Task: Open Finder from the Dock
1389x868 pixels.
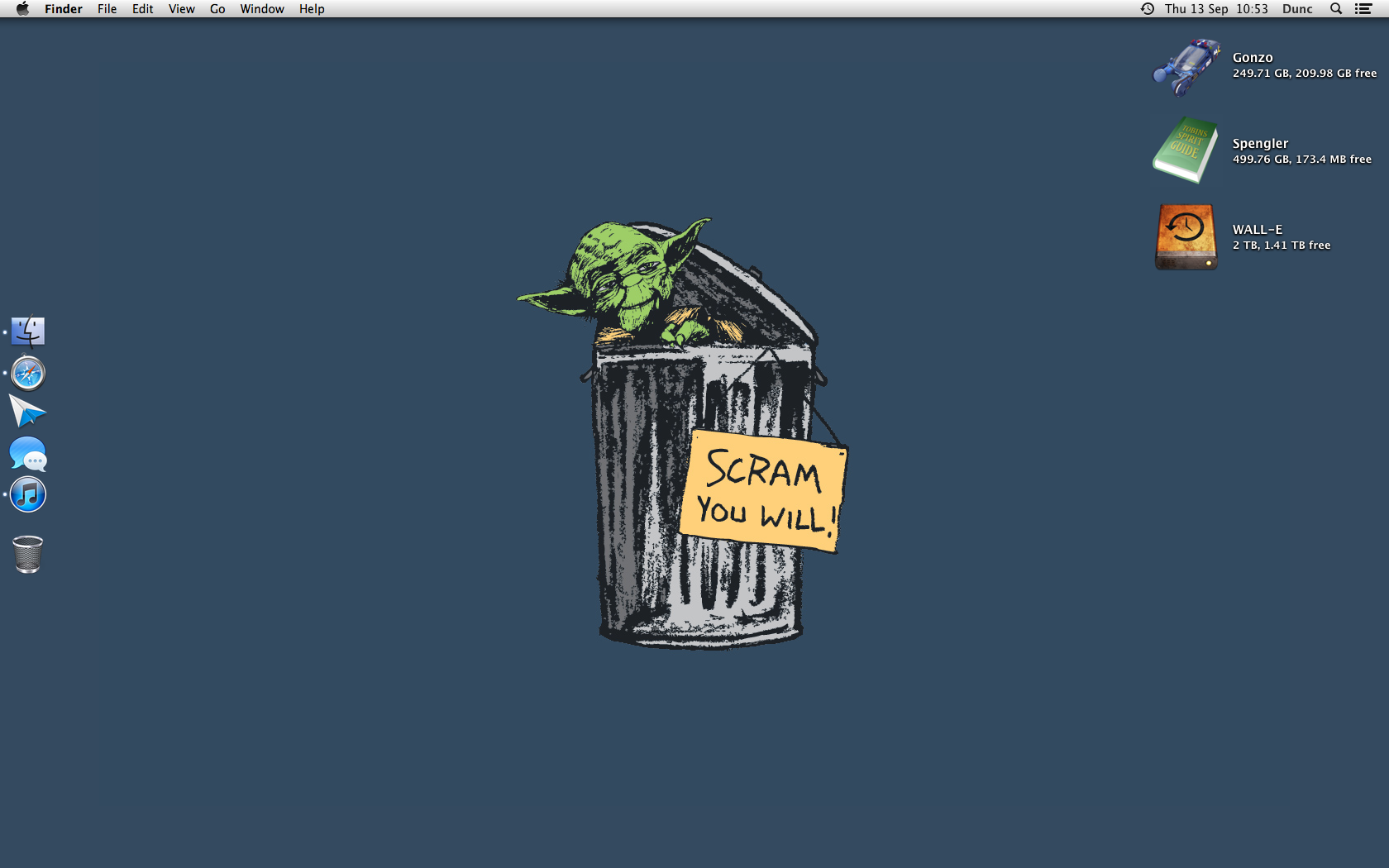Action: point(28,331)
